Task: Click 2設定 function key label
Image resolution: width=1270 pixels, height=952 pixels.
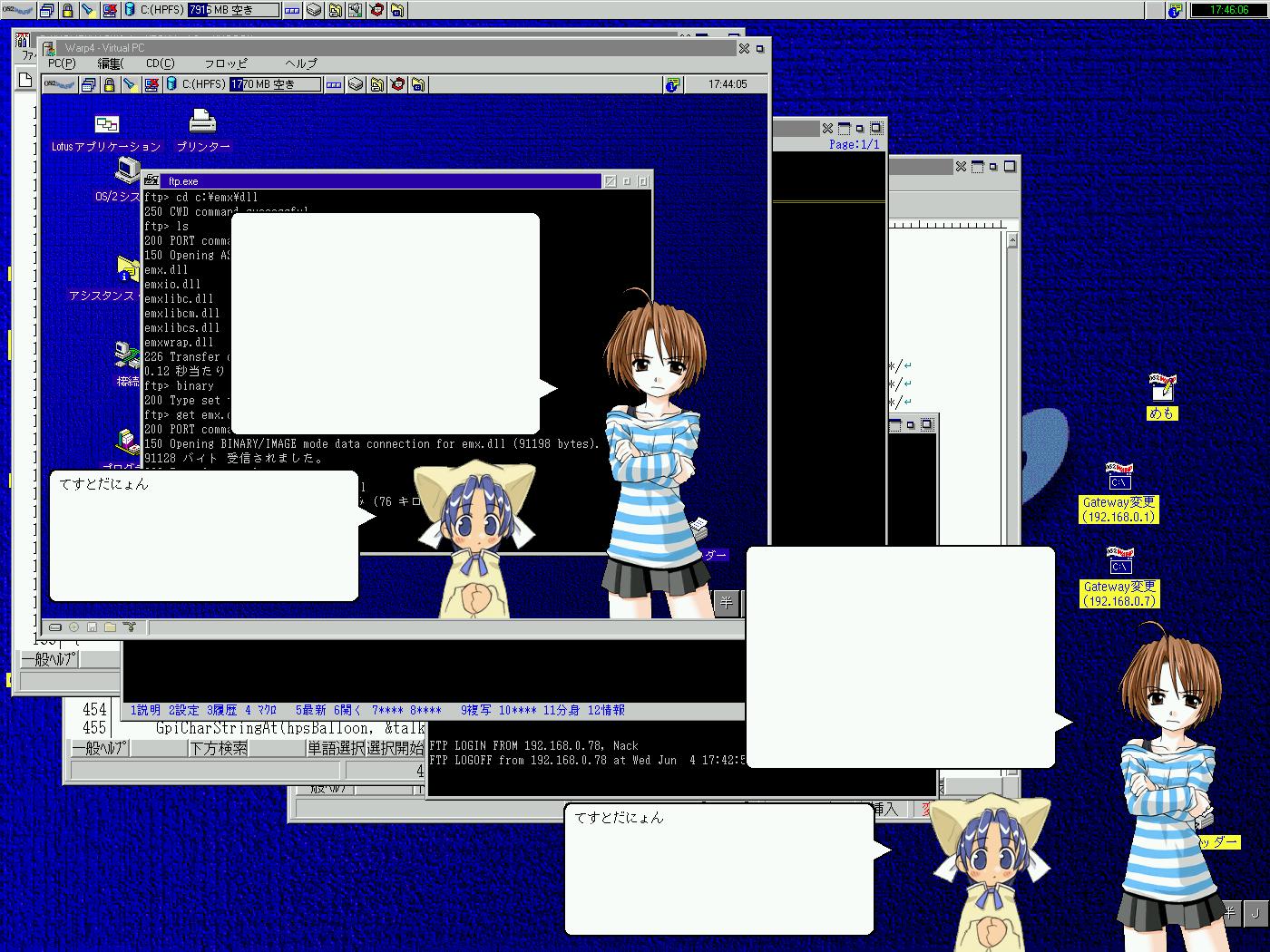Action: (x=183, y=710)
